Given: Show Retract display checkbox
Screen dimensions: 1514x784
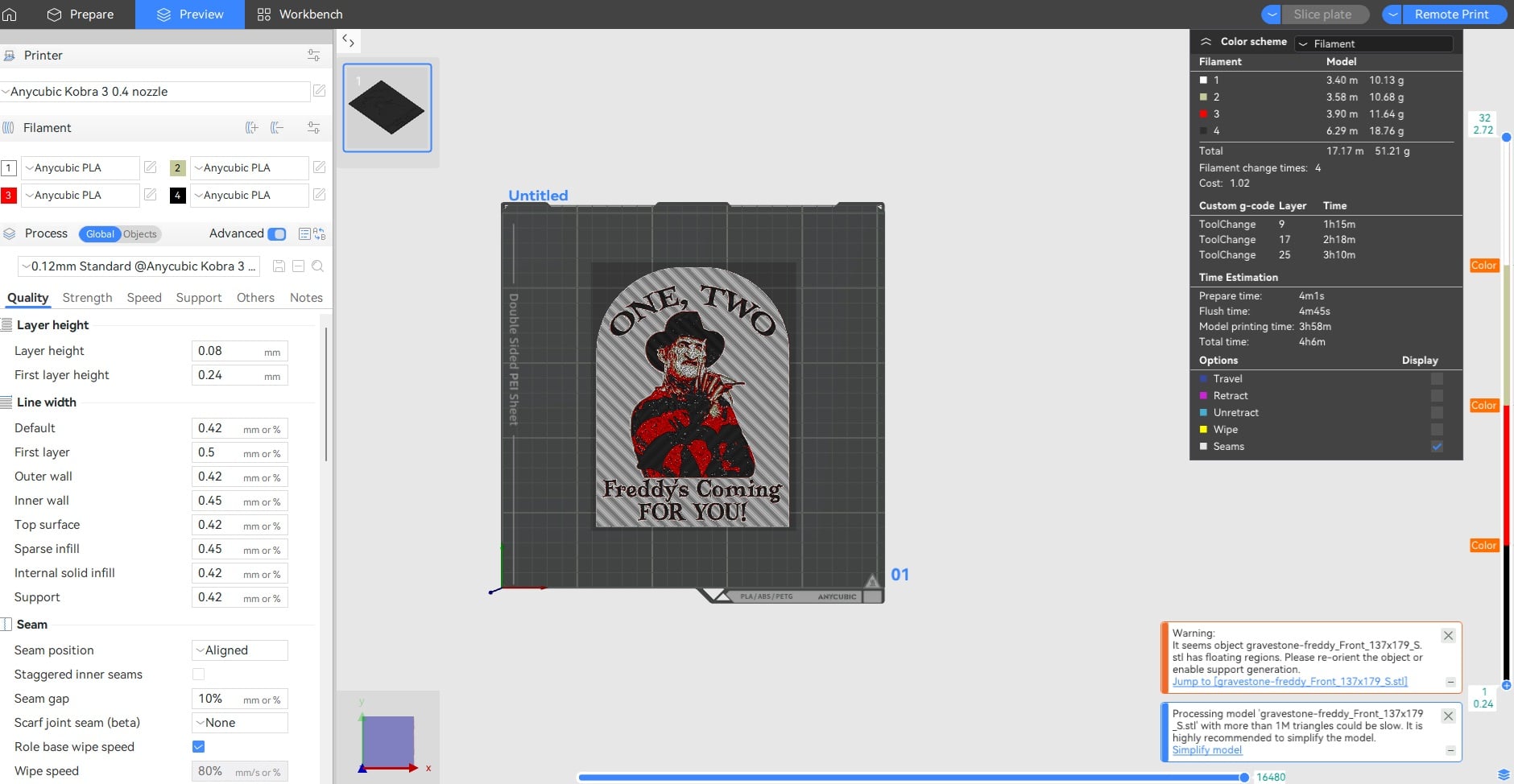Looking at the screenshot, I should [1437, 396].
